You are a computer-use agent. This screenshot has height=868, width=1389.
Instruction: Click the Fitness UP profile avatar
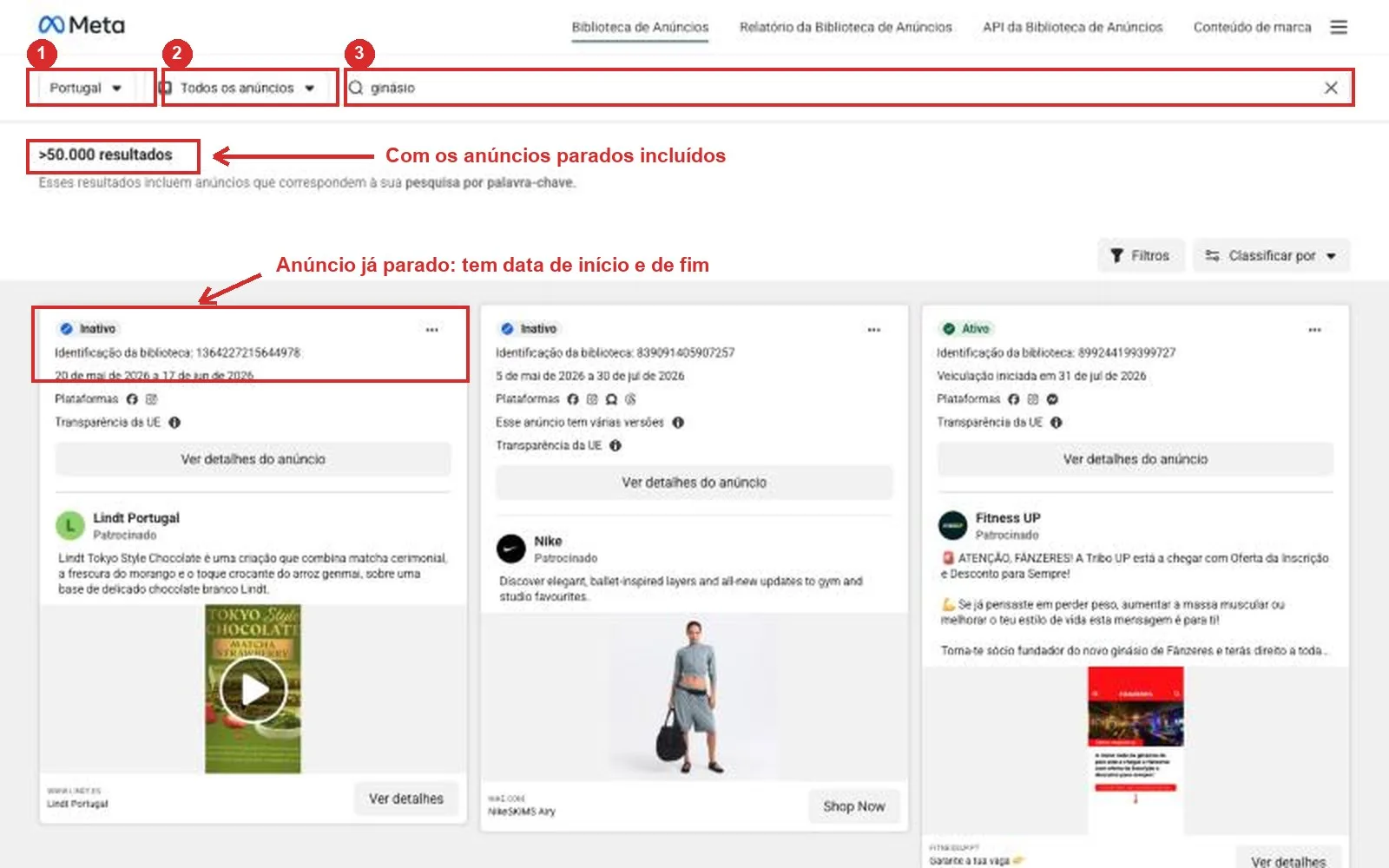[952, 525]
